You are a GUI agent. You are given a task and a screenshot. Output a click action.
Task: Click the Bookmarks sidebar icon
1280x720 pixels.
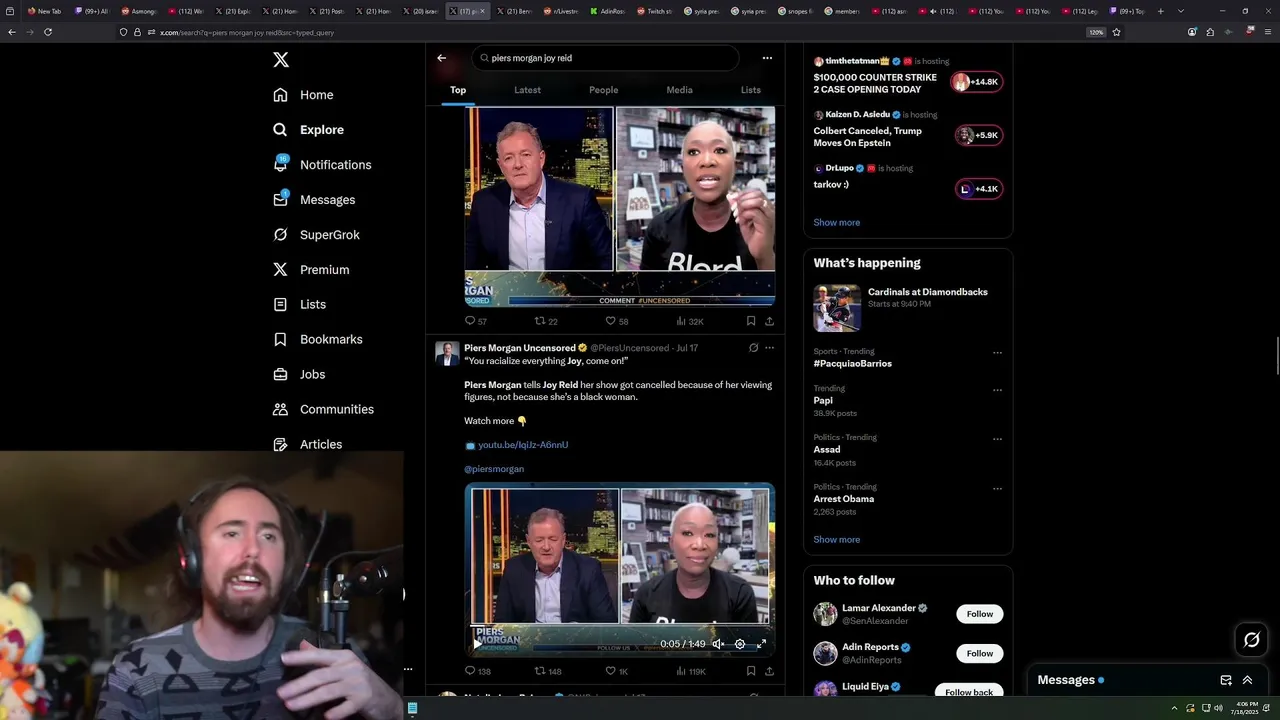click(280, 339)
